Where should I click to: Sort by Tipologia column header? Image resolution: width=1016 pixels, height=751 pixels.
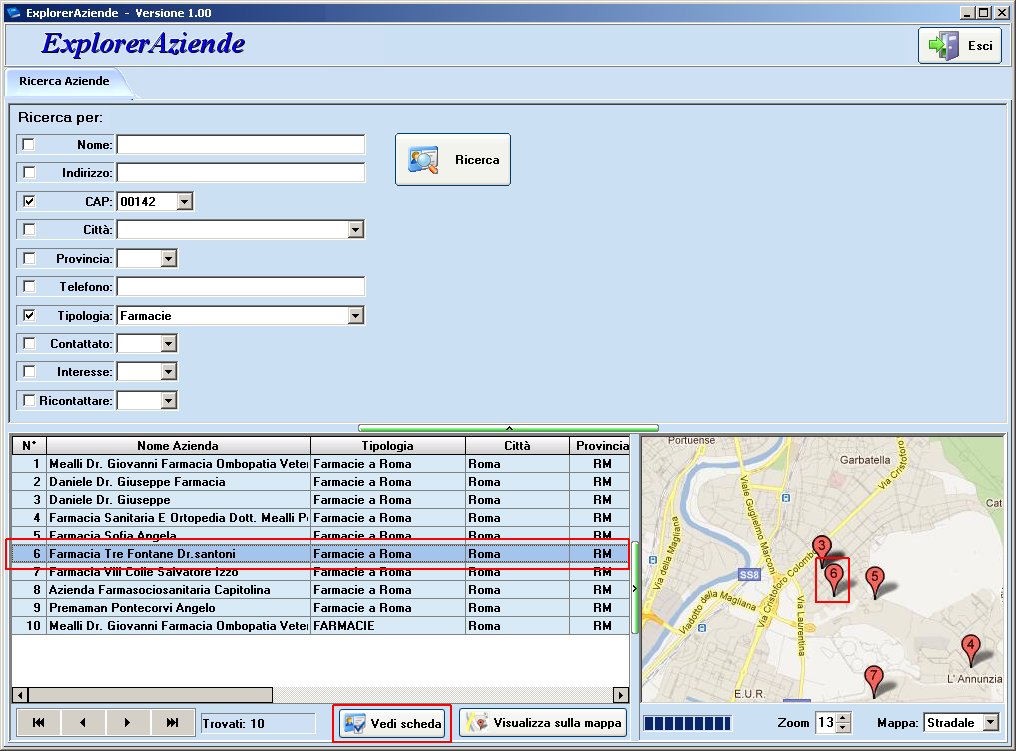click(387, 445)
